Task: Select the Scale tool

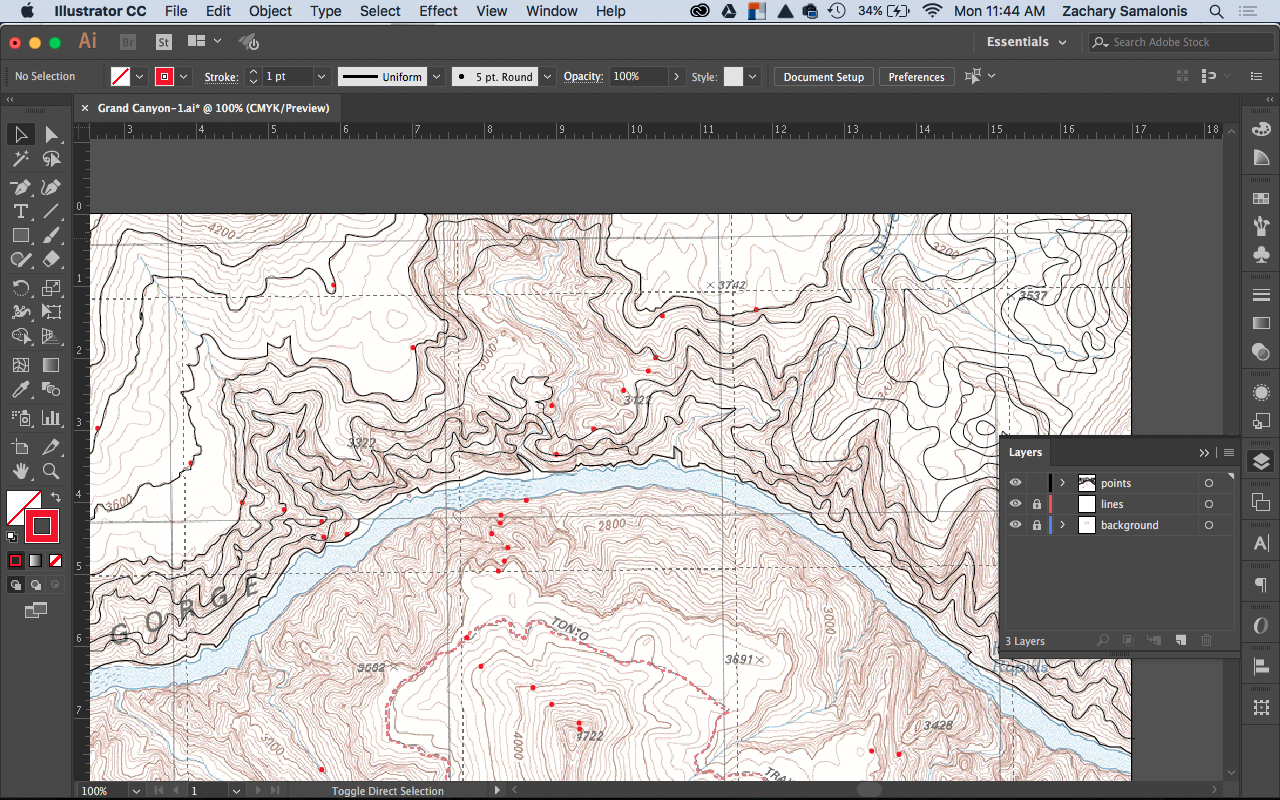Action: click(x=51, y=288)
